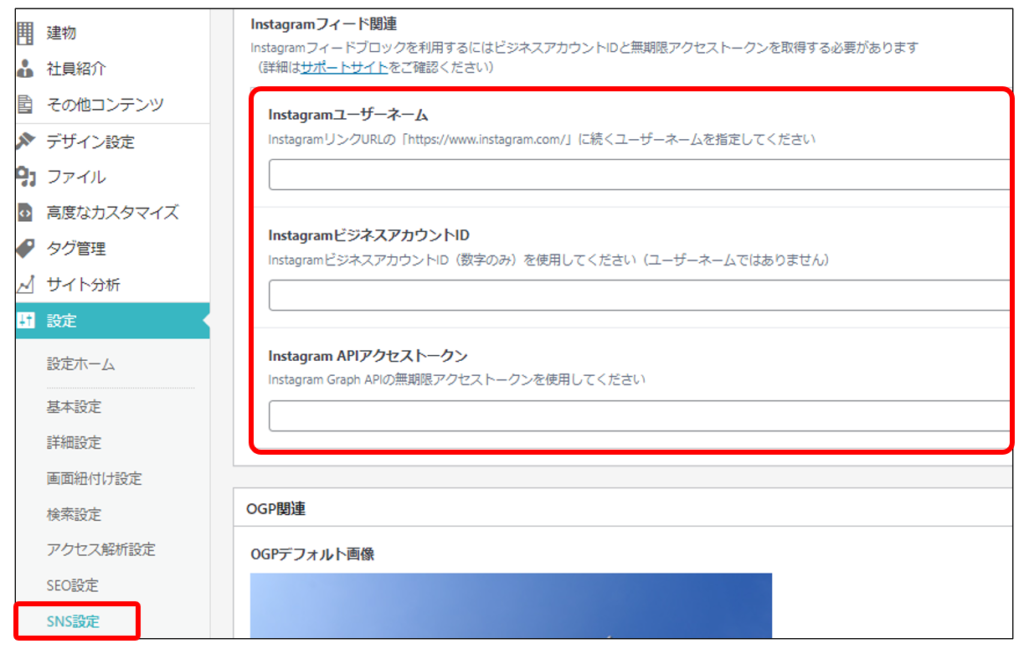Image resolution: width=1024 pixels, height=649 pixels.
Task: Click the person icon beside 社員紹介
Action: pos(26,69)
